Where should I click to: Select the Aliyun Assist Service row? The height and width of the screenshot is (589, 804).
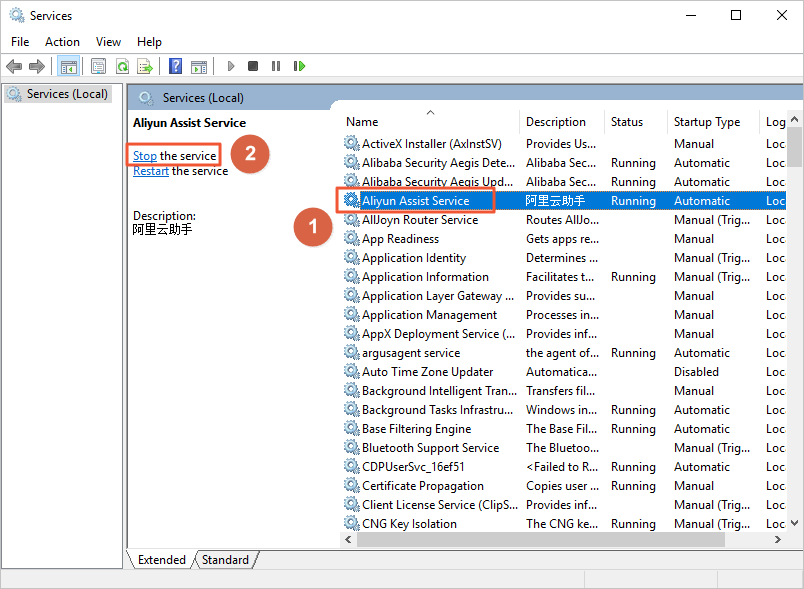tap(563, 200)
